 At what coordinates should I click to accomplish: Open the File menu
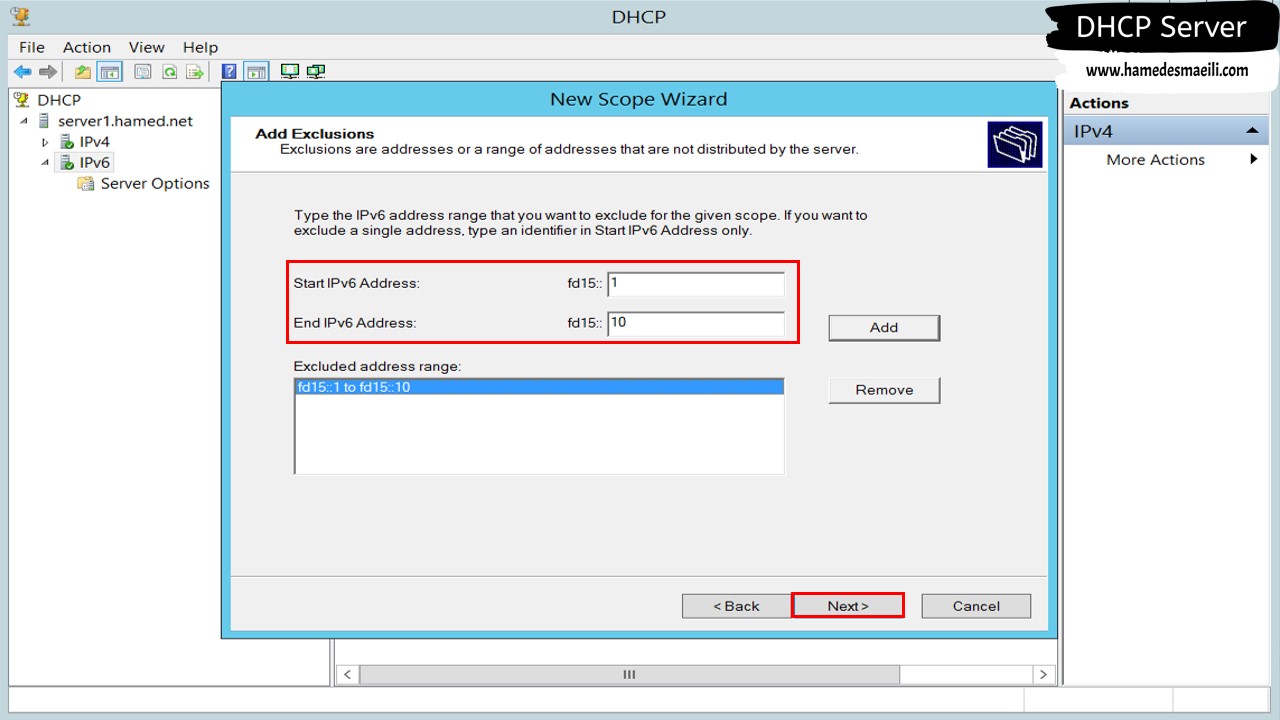(x=32, y=47)
